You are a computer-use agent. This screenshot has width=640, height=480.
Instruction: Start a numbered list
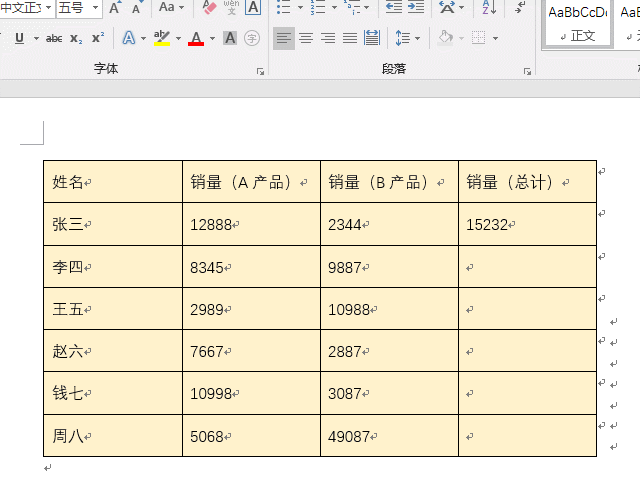click(318, 7)
